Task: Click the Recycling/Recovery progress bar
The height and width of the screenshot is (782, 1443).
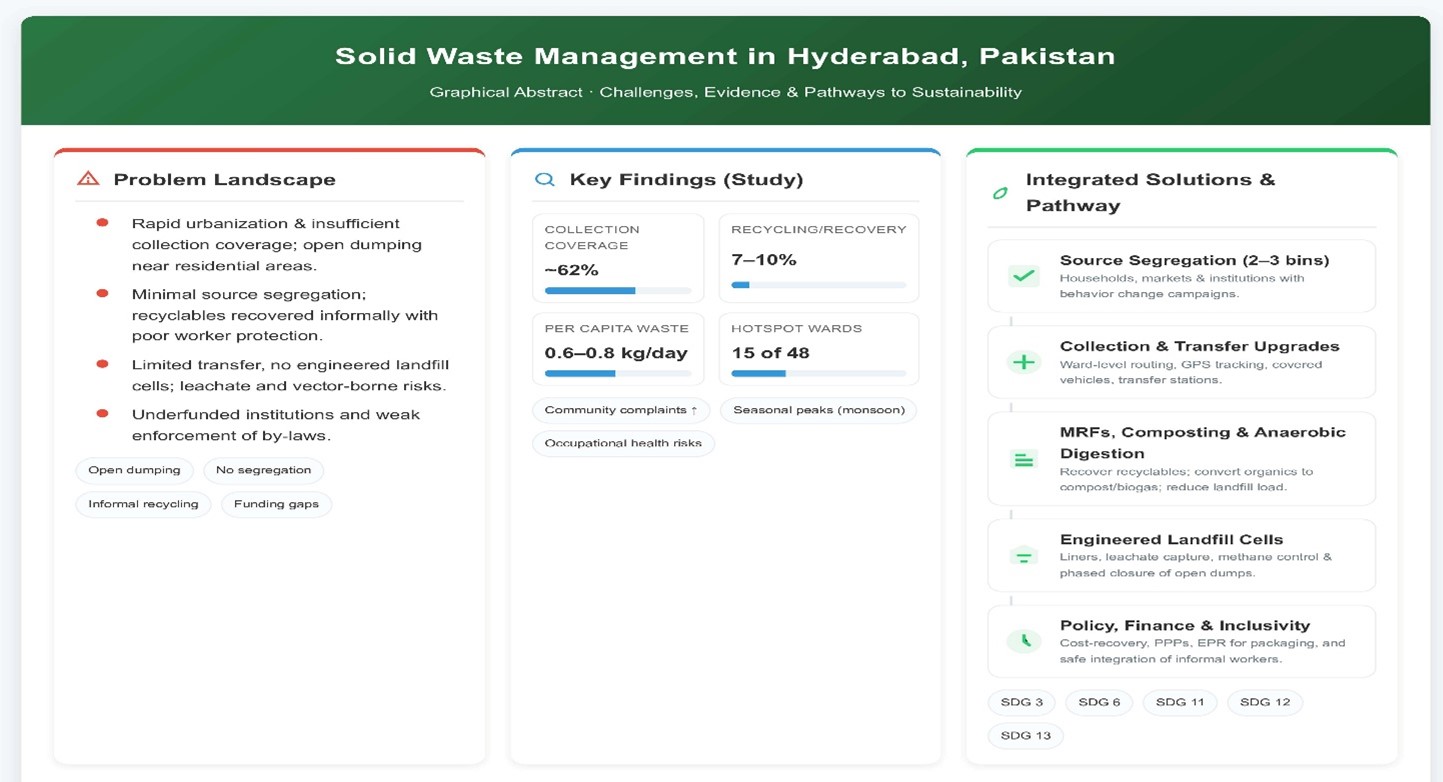Action: (818, 285)
